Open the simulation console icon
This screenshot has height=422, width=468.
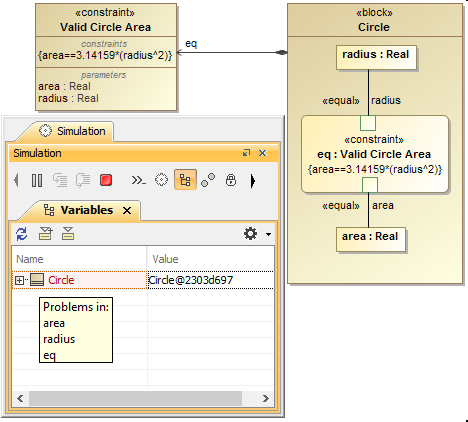[139, 180]
